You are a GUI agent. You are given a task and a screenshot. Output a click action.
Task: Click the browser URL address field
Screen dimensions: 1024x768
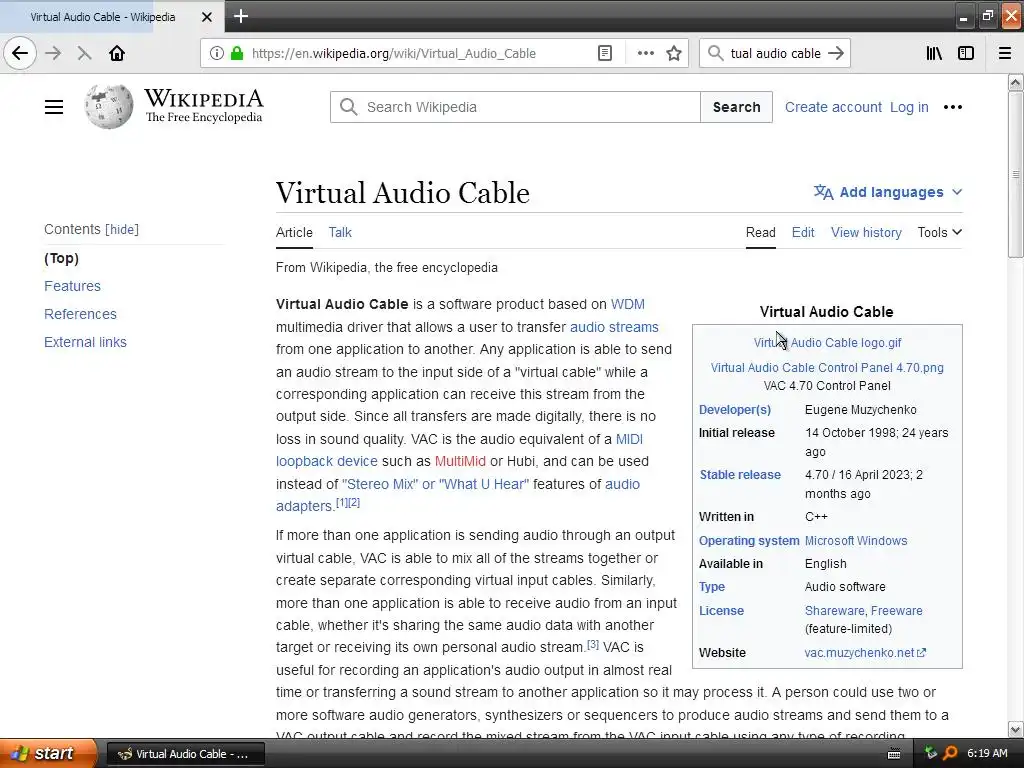point(393,54)
